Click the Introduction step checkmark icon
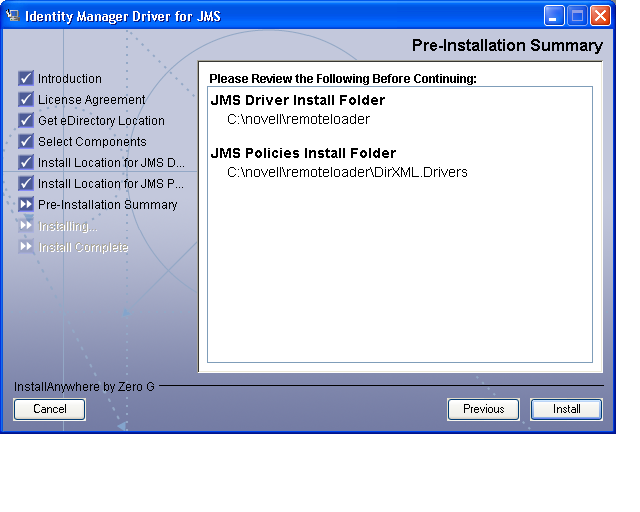640x512 pixels. (26, 78)
